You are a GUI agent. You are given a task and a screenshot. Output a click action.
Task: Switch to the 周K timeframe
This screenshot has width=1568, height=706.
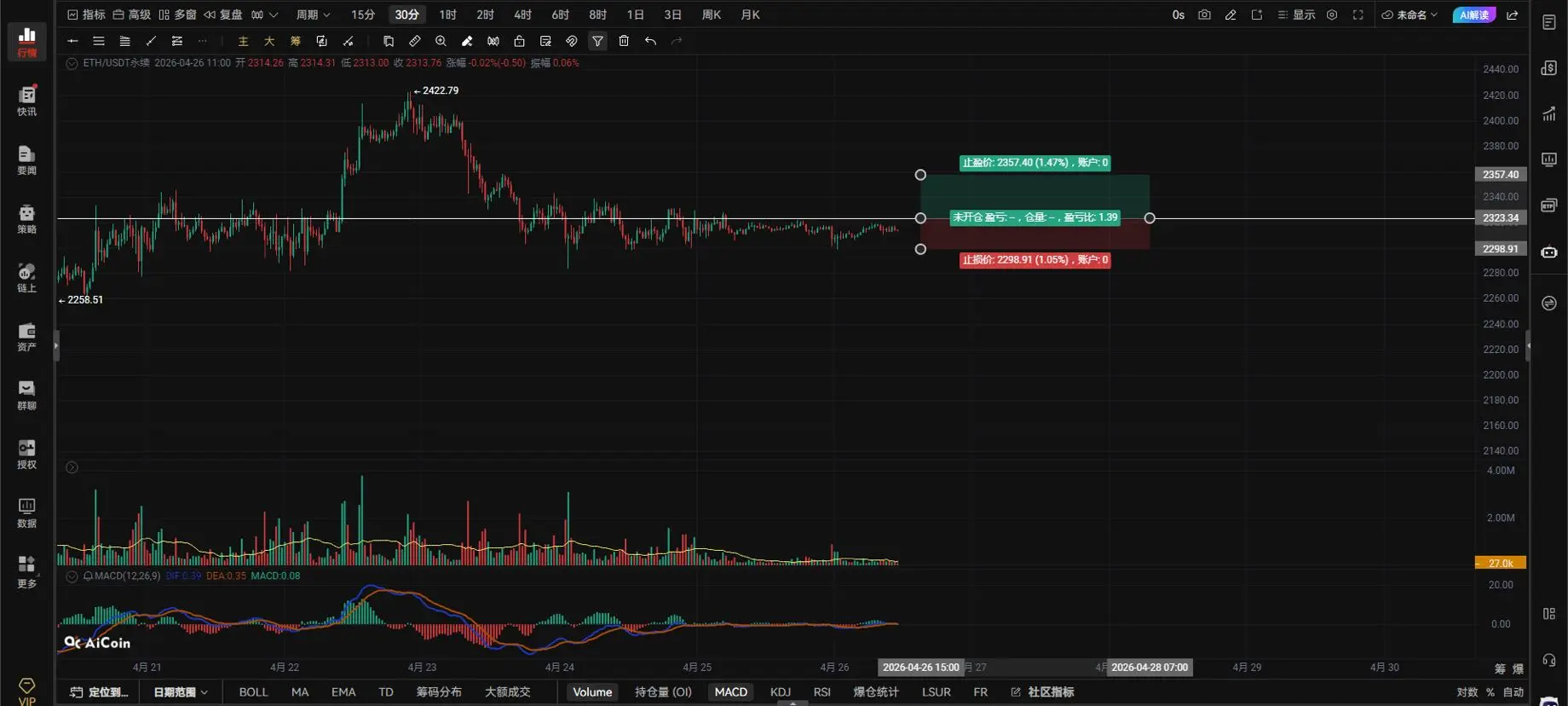[x=712, y=14]
